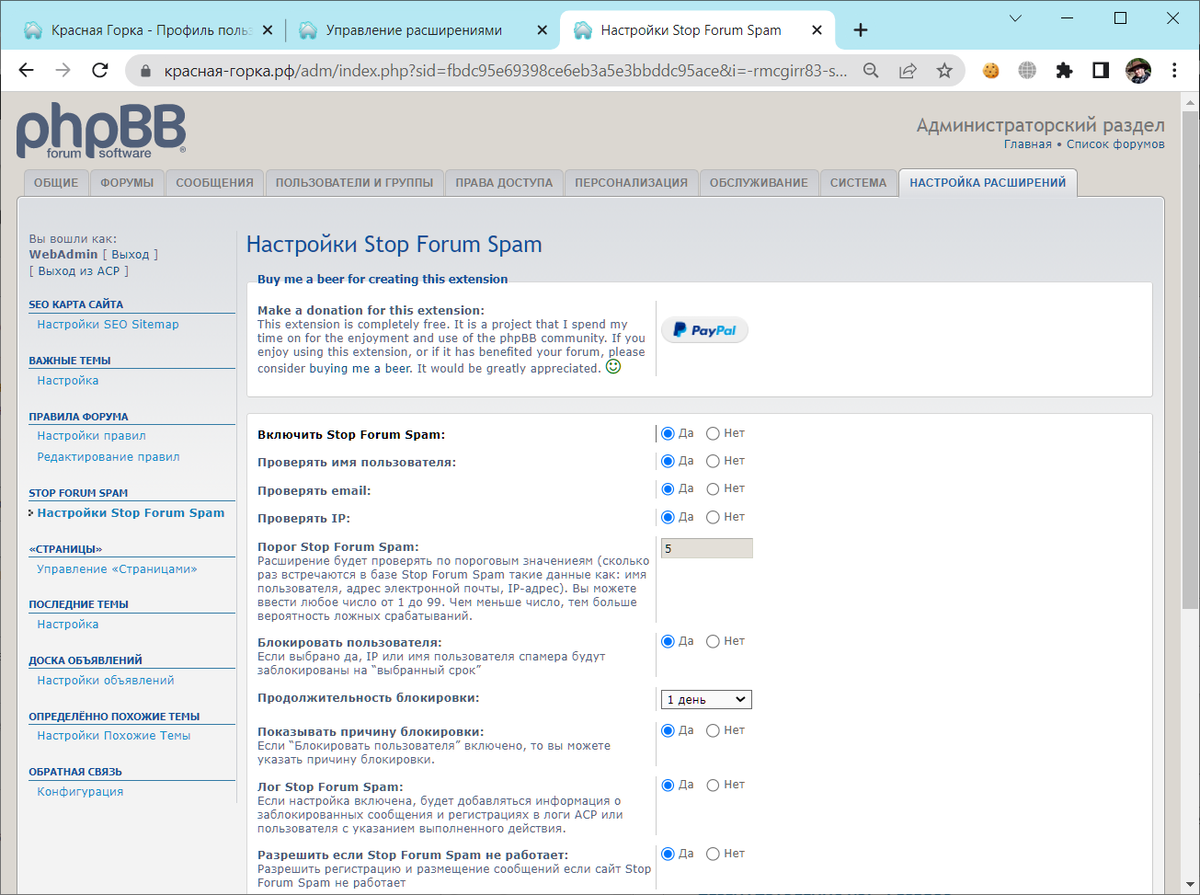Open the ОБЩИЕ admin tab
This screenshot has height=895, width=1200.
pos(55,183)
